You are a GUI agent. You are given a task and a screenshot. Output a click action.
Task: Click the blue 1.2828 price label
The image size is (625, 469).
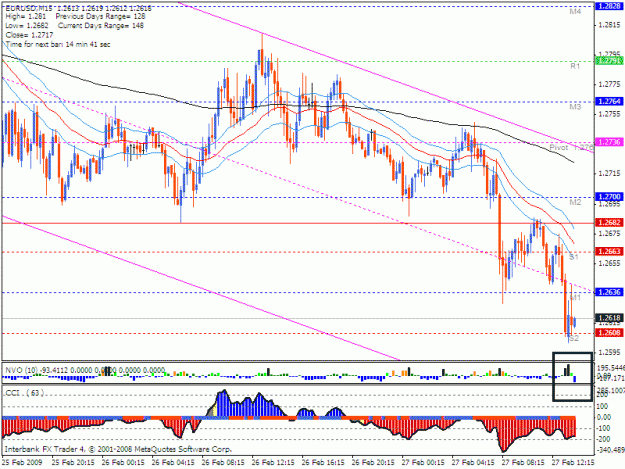tap(609, 6)
